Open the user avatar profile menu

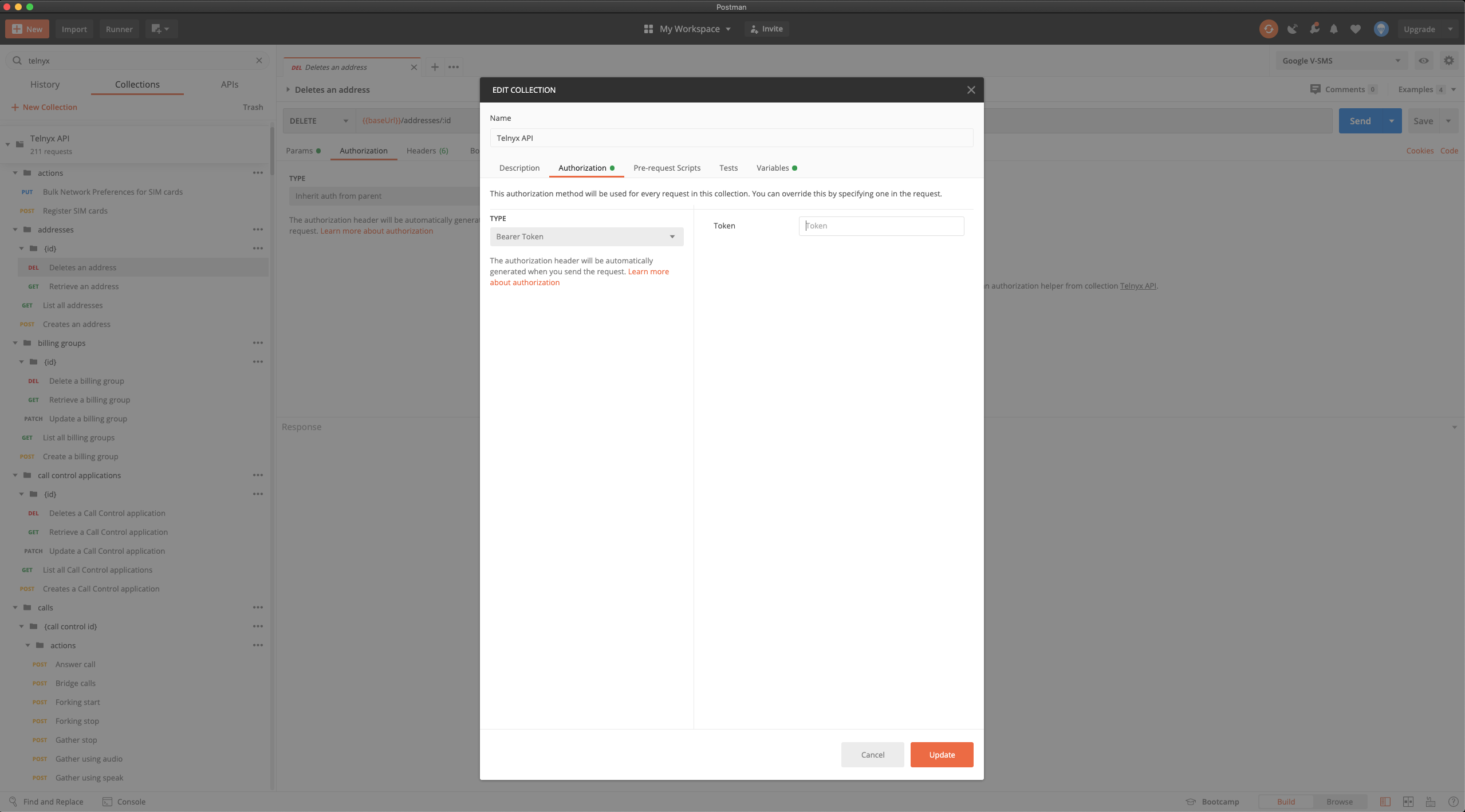[1381, 29]
